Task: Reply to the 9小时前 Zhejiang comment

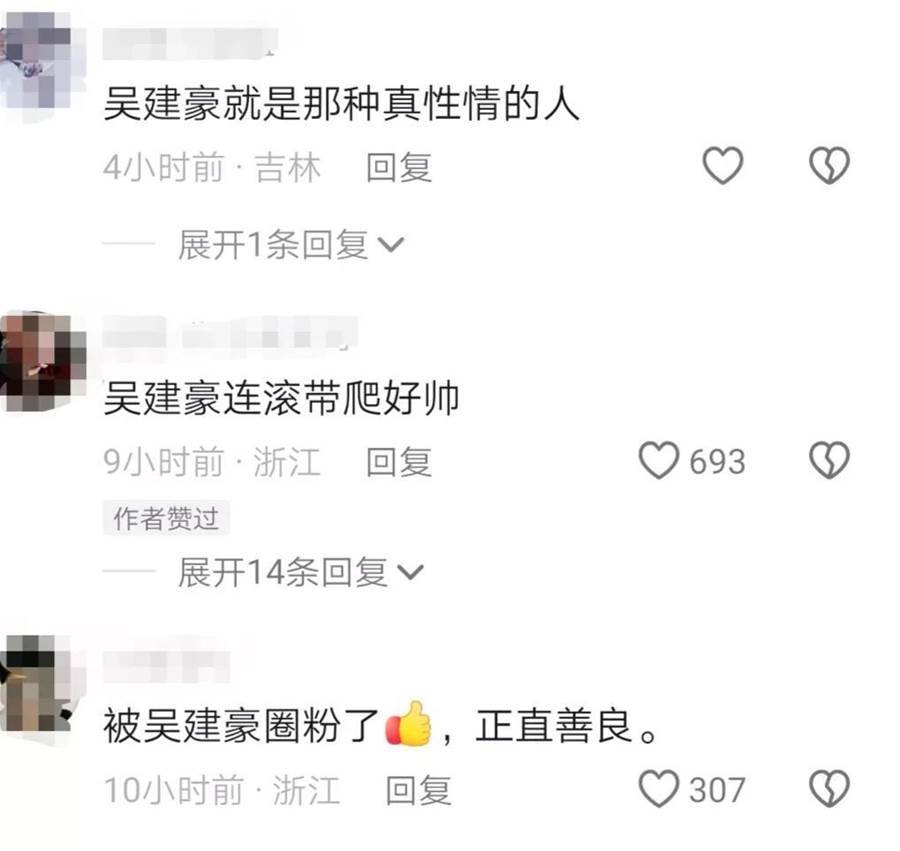Action: pyautogui.click(x=399, y=462)
